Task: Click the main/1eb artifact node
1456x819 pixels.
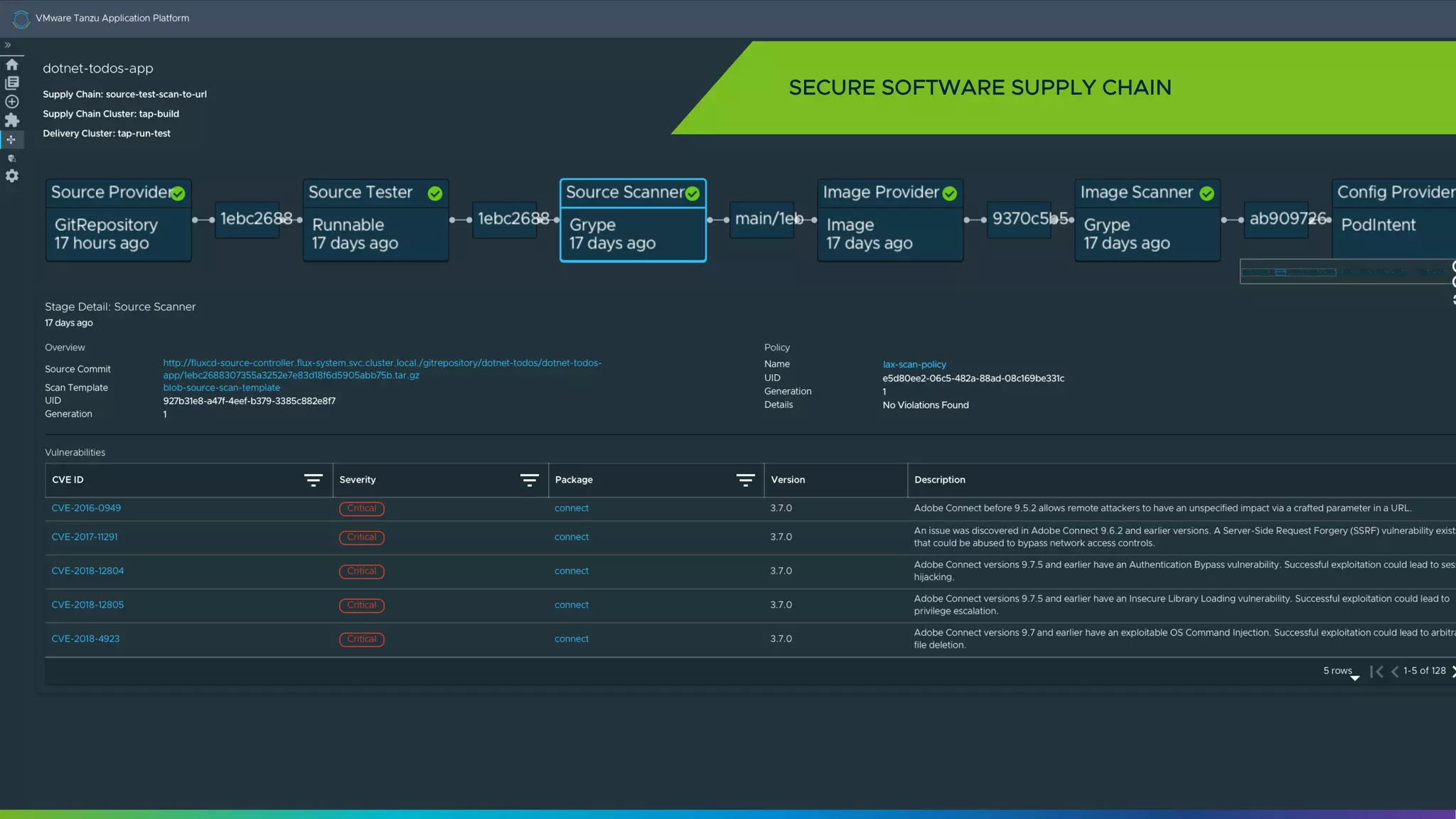Action: [762, 219]
